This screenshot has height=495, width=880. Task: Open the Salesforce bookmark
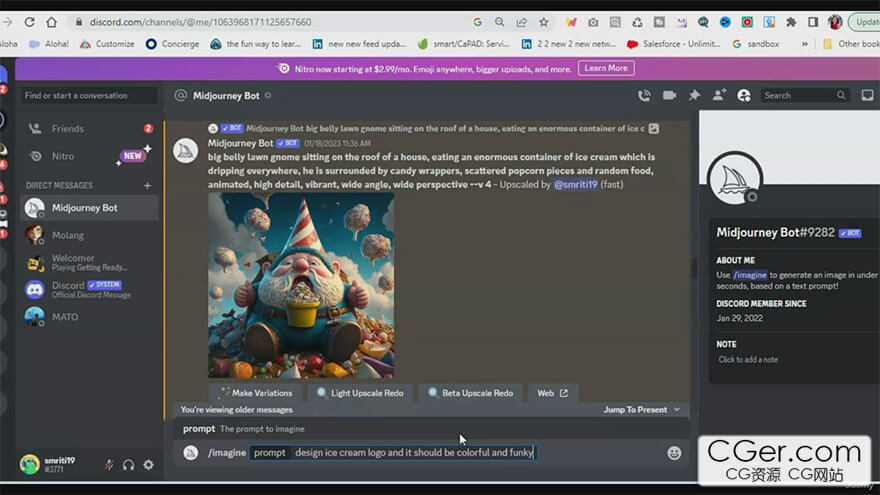tap(674, 44)
